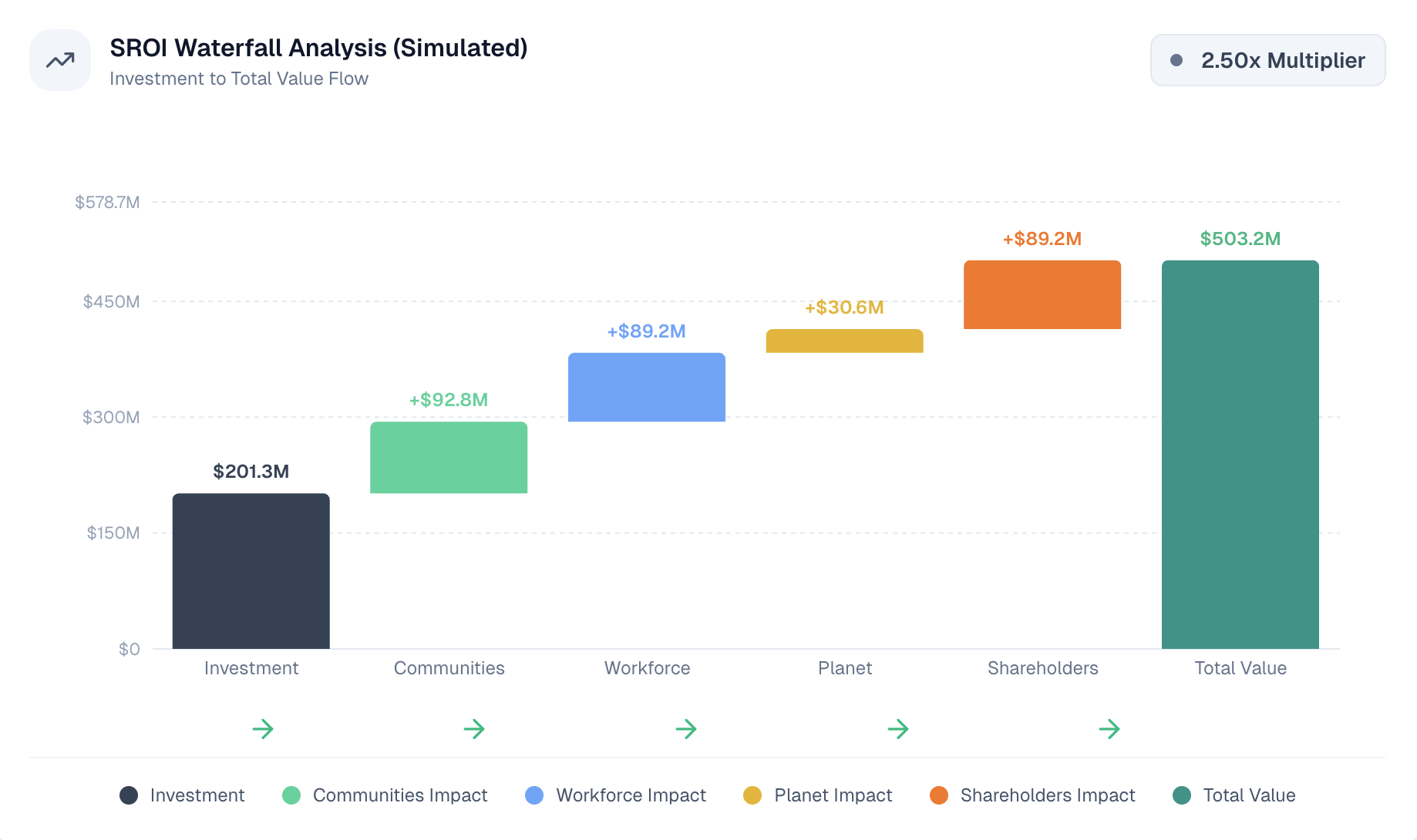This screenshot has height=840, width=1417.
Task: Select the blue Workforce bar
Action: point(647,388)
